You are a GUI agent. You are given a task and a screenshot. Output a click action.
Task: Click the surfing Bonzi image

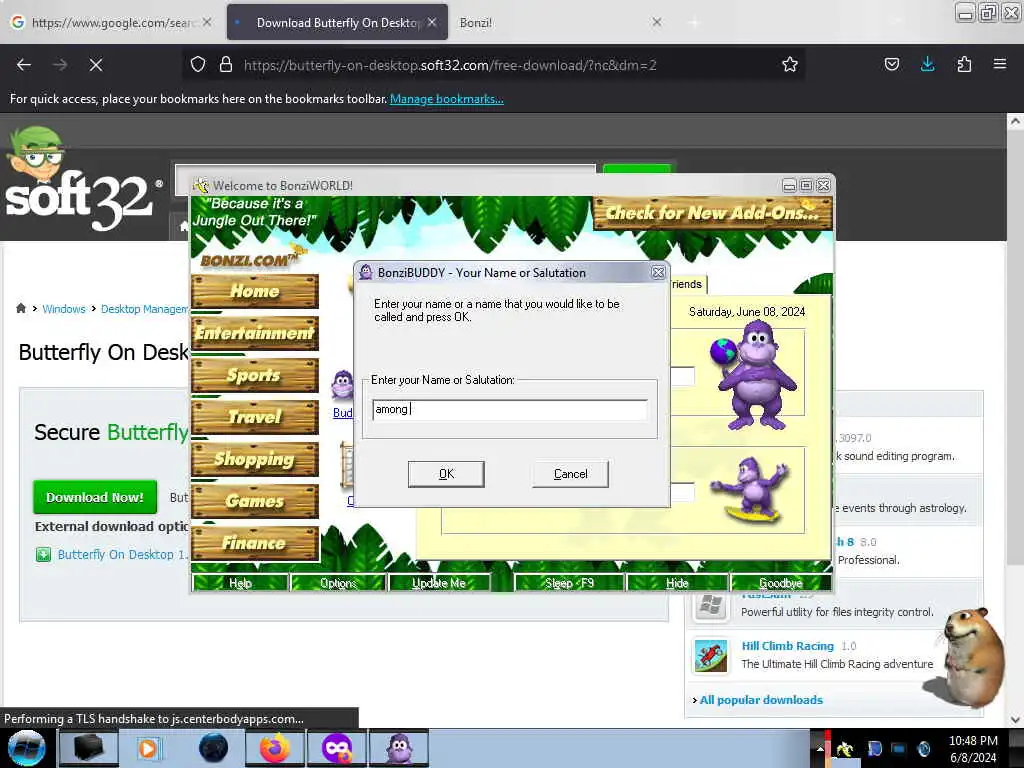click(751, 490)
